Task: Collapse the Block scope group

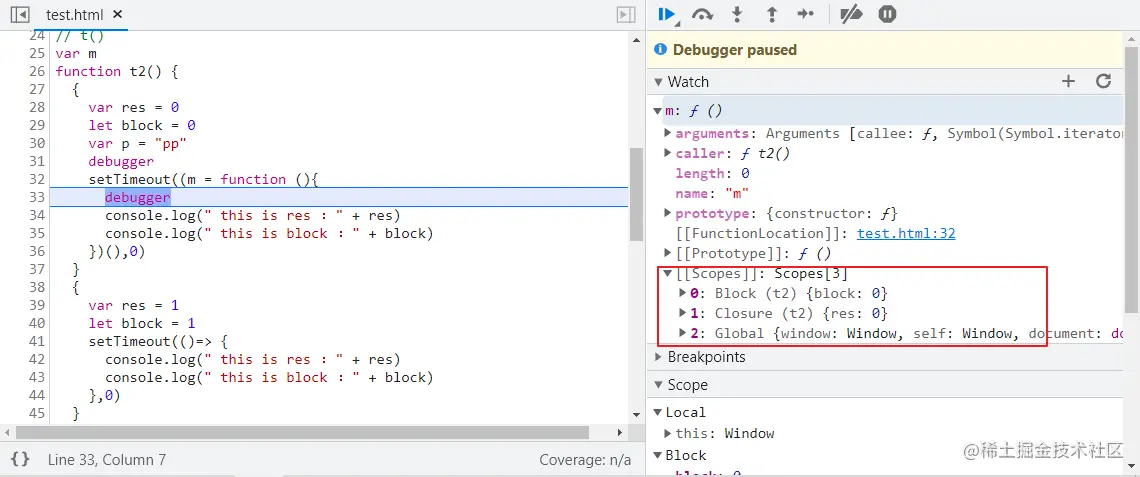Action: [x=658, y=455]
